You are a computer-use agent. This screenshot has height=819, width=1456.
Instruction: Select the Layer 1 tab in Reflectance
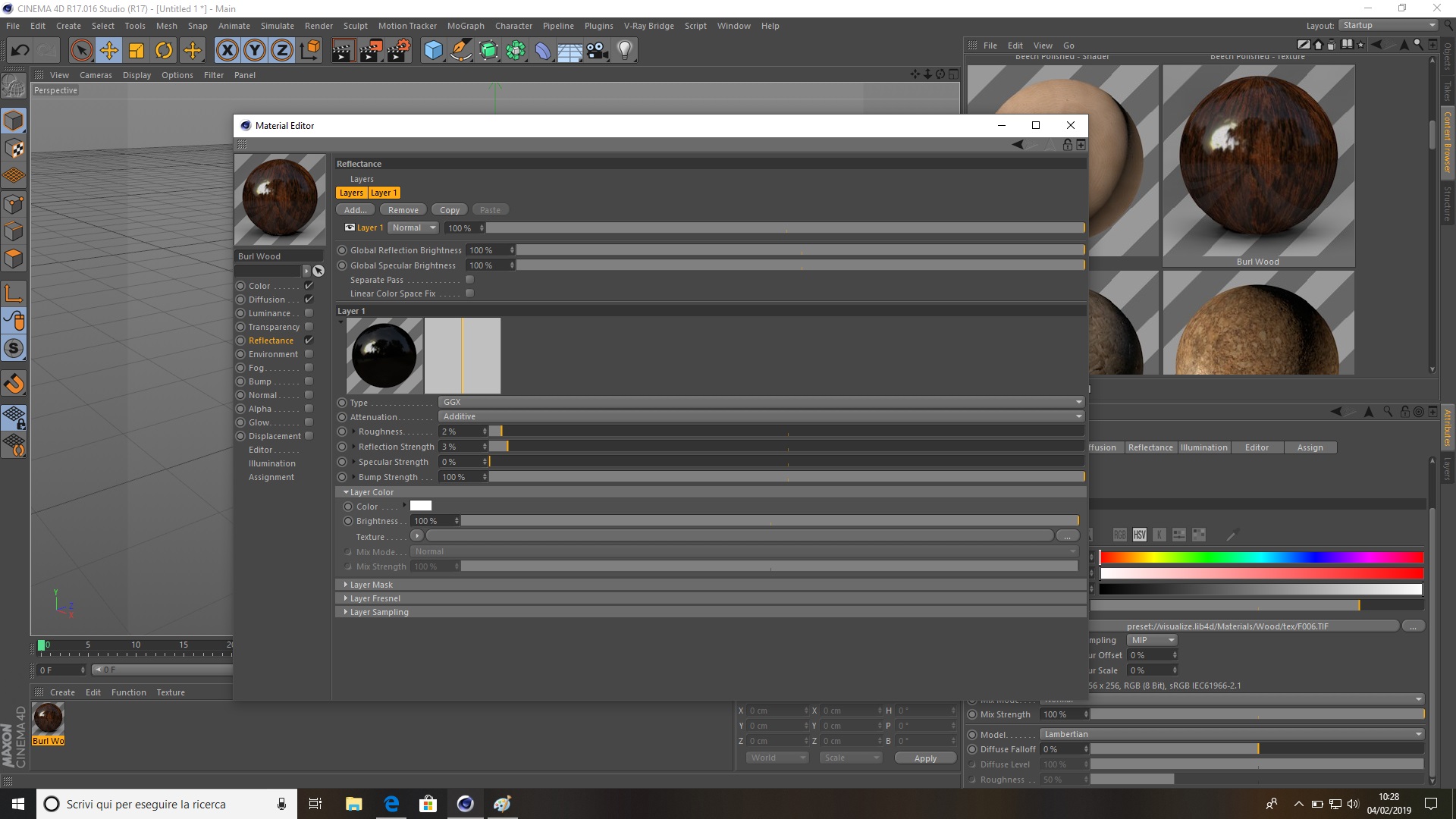(x=384, y=193)
